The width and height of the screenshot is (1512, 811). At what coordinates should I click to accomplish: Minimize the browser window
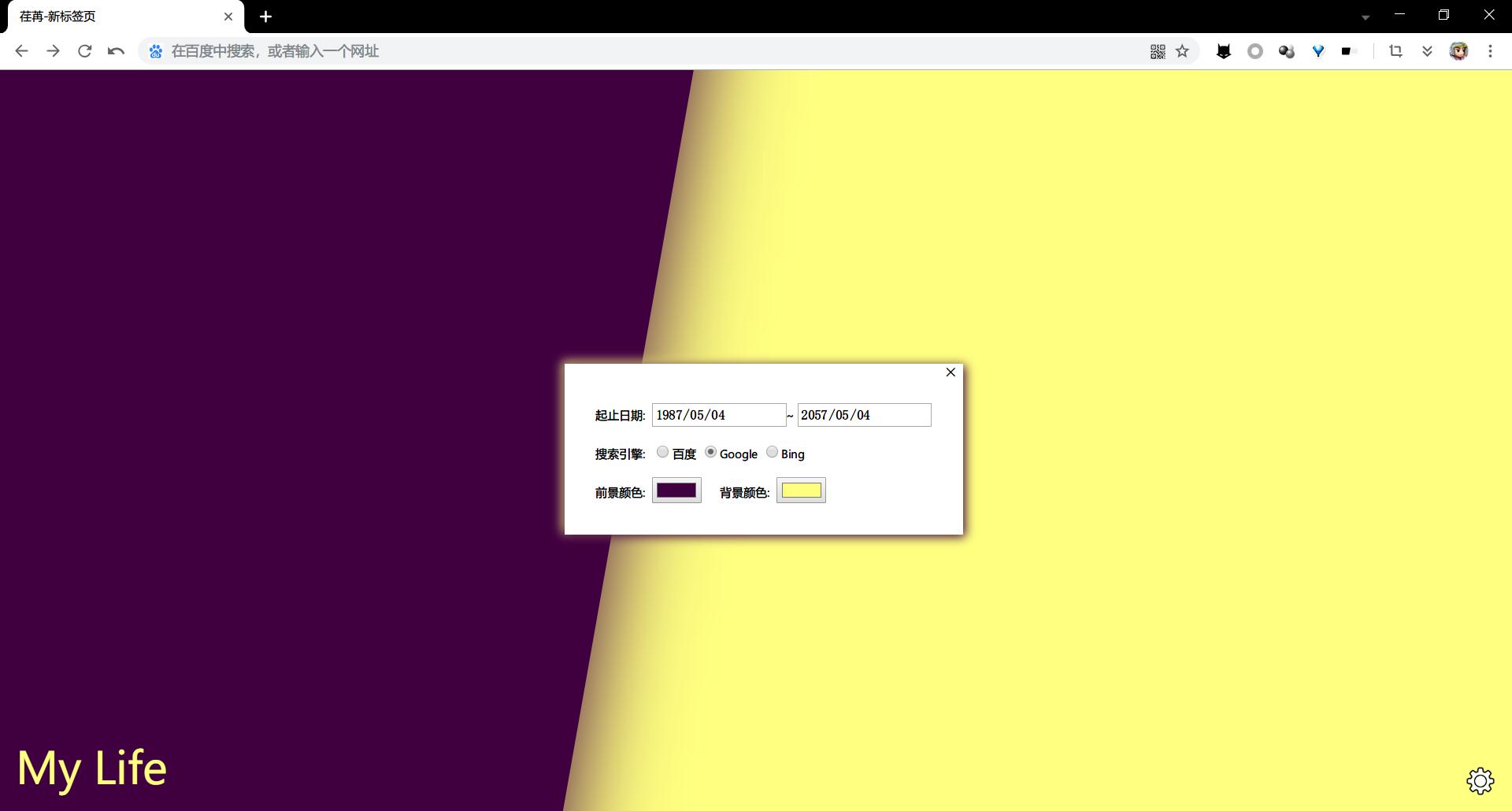pyautogui.click(x=1399, y=14)
